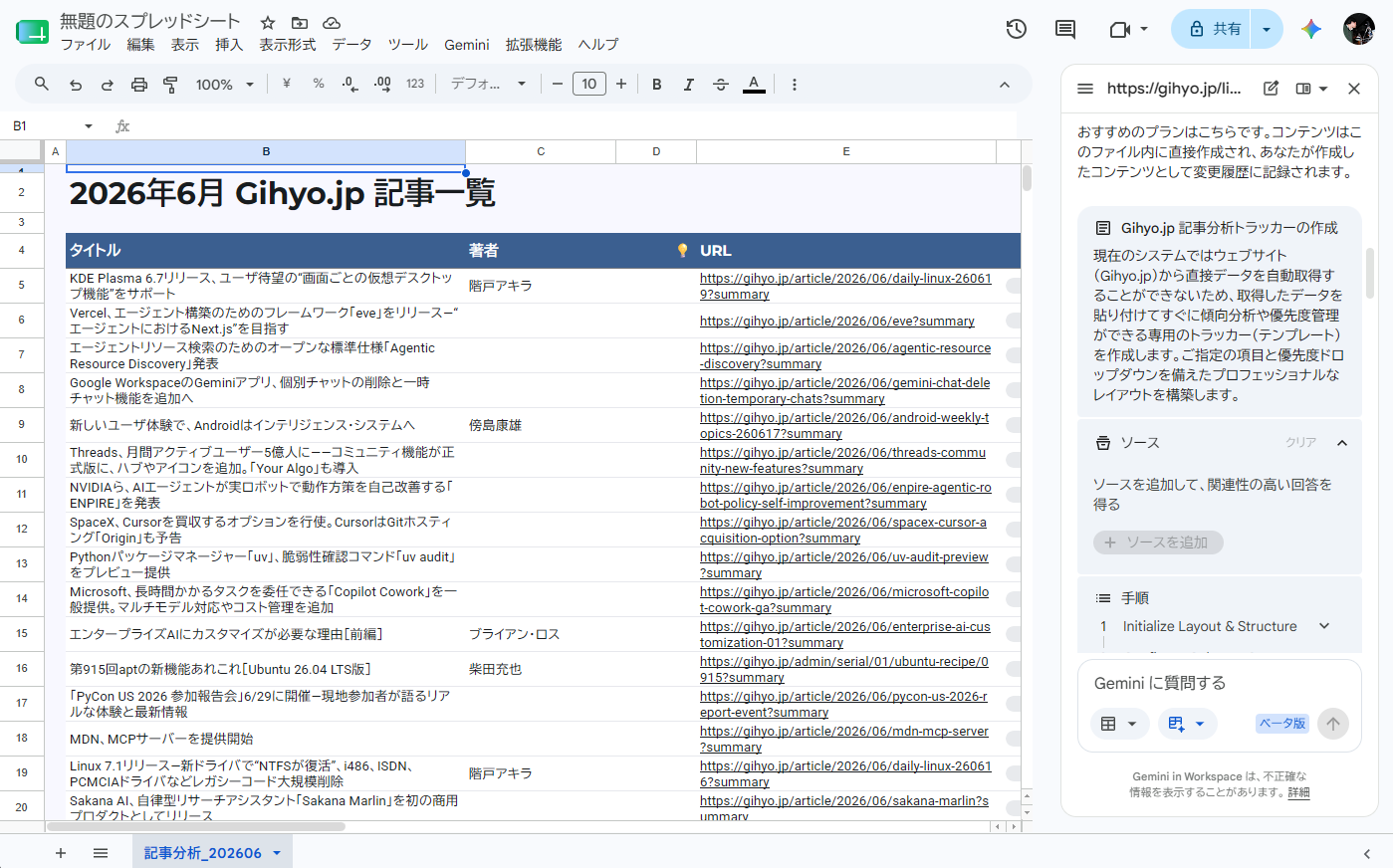1393x868 pixels.
Task: Open the Gemini sparkle icon
Action: (x=1311, y=29)
